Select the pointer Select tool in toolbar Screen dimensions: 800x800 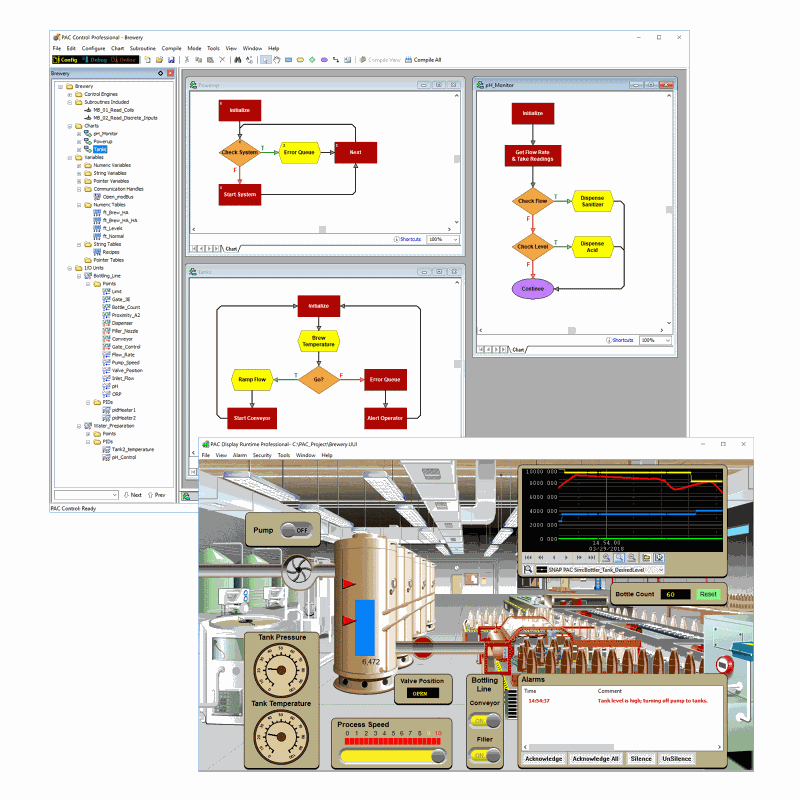(x=265, y=60)
